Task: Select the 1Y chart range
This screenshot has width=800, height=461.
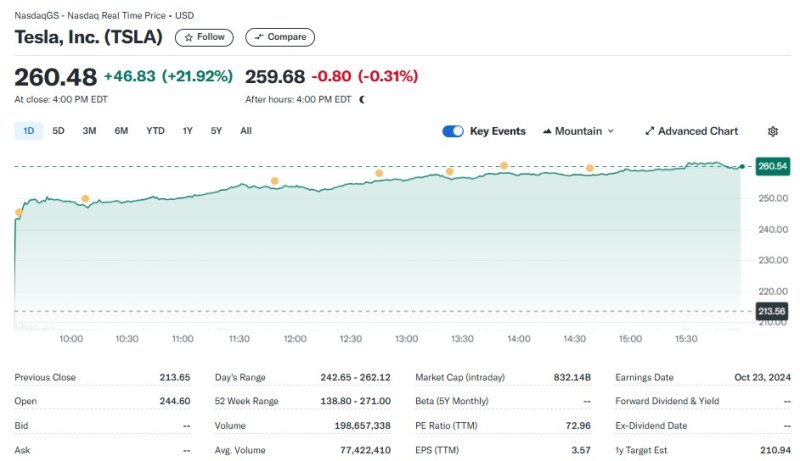Action: (x=187, y=131)
